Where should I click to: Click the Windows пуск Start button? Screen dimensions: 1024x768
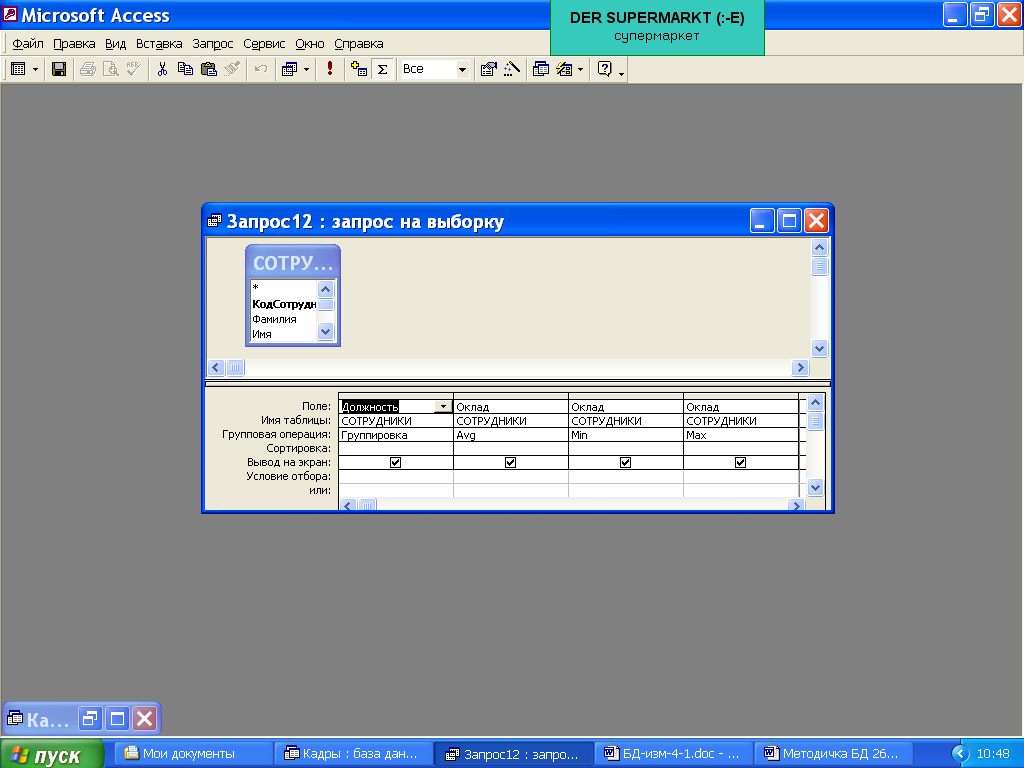click(x=52, y=754)
